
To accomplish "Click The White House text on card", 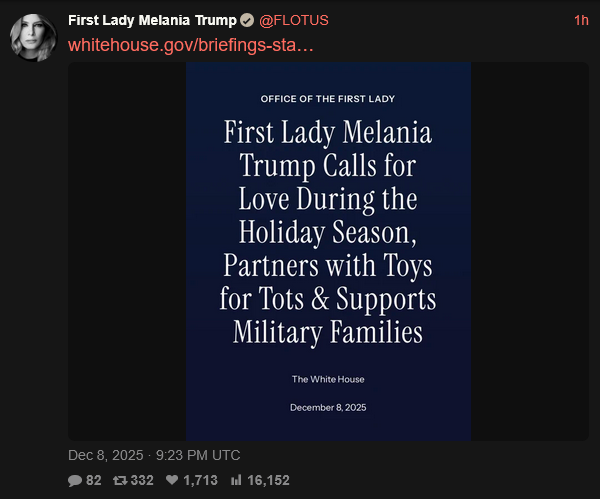I will [328, 379].
